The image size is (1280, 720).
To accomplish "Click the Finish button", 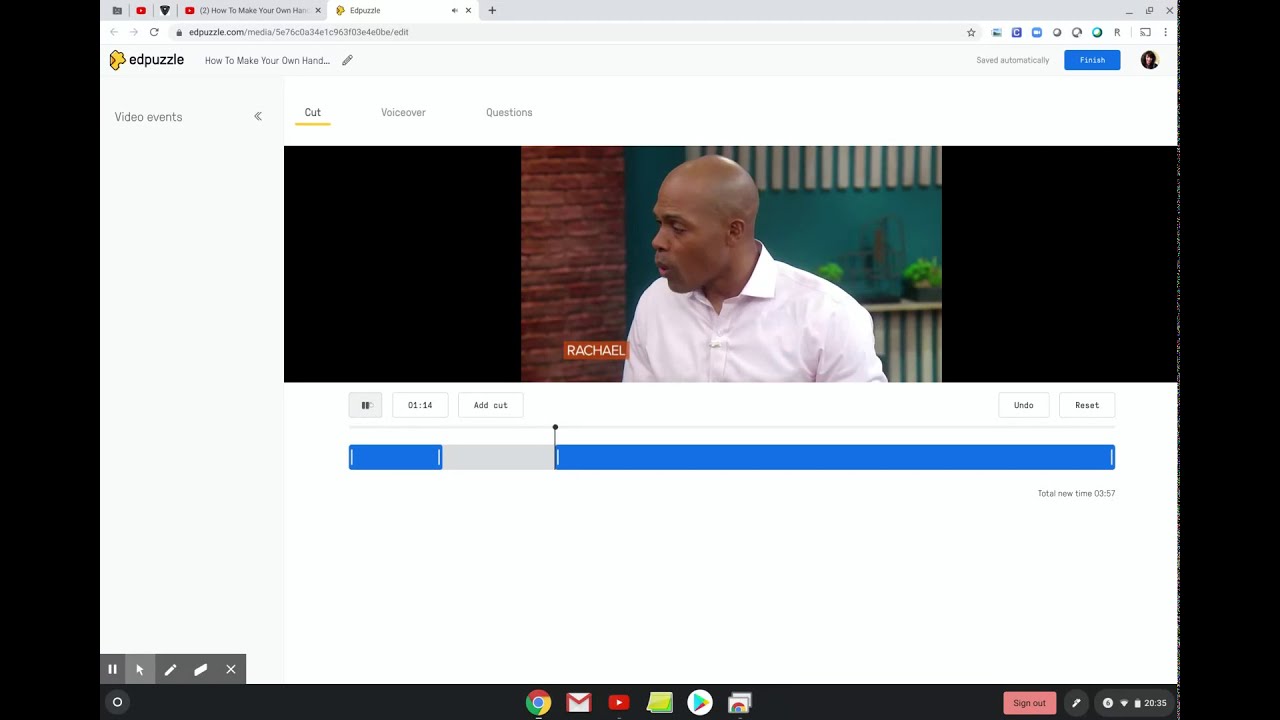I will 1092,60.
